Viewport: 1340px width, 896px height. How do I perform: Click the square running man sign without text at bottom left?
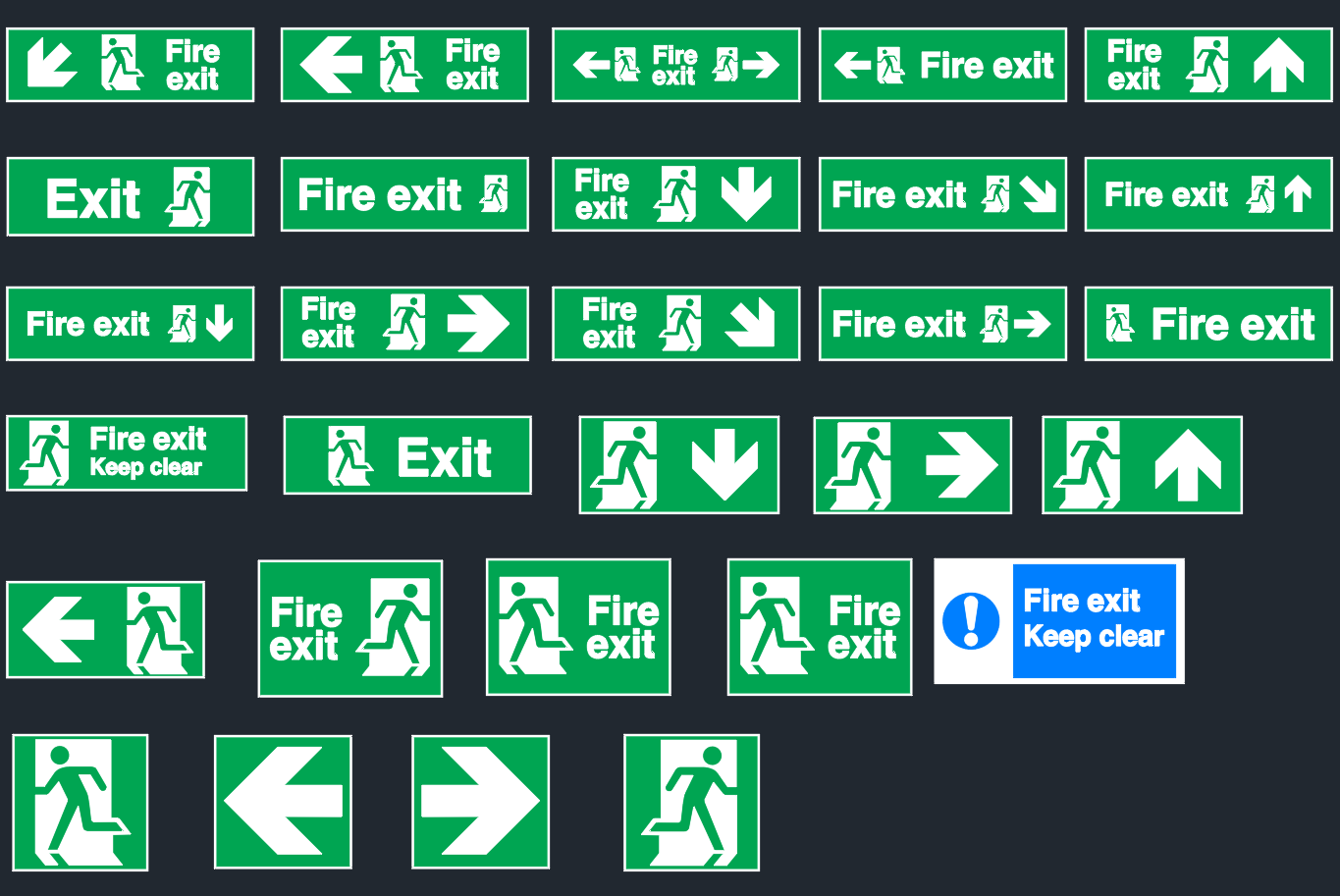click(80, 803)
